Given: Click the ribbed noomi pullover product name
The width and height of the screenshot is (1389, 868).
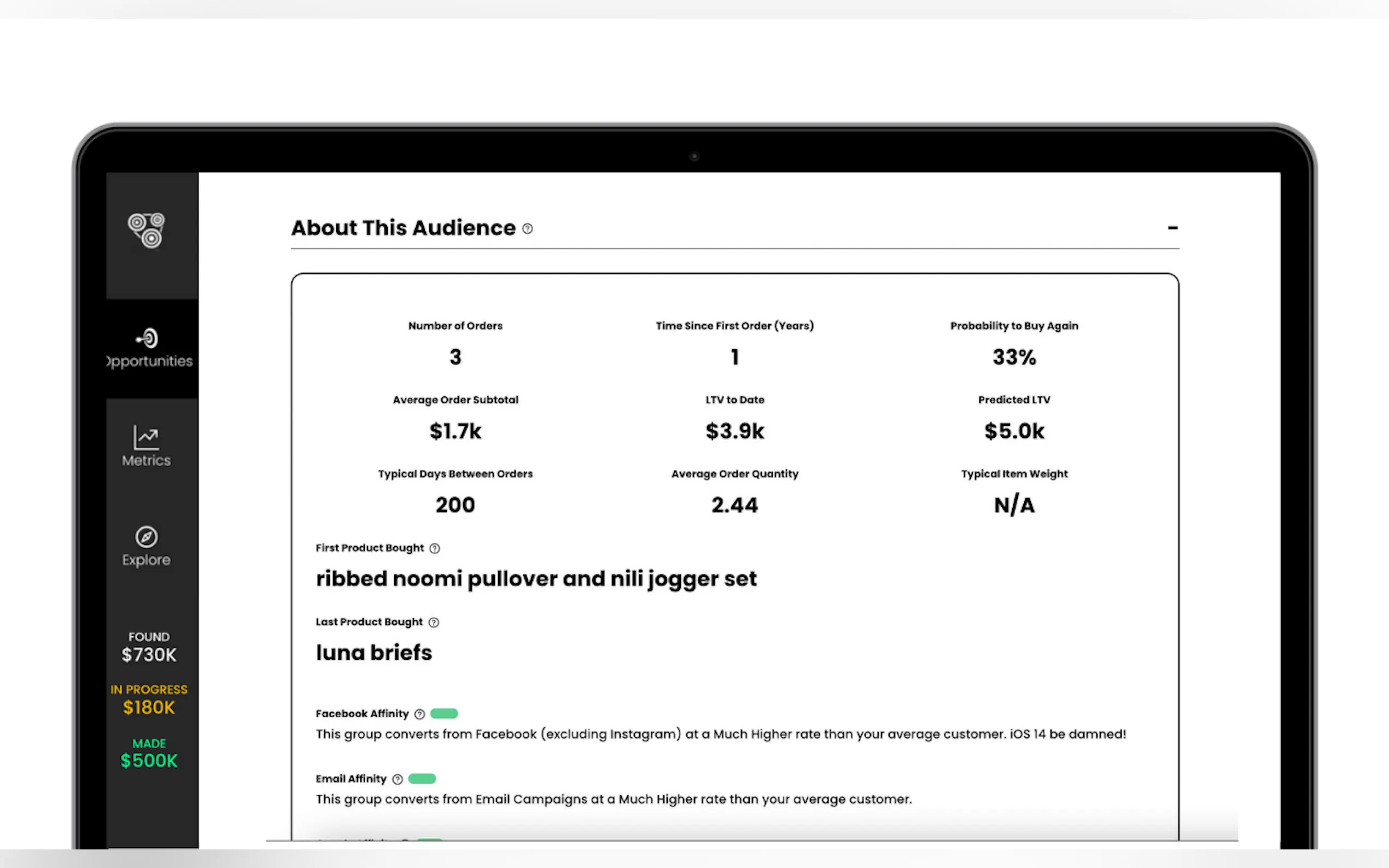Looking at the screenshot, I should 536,579.
